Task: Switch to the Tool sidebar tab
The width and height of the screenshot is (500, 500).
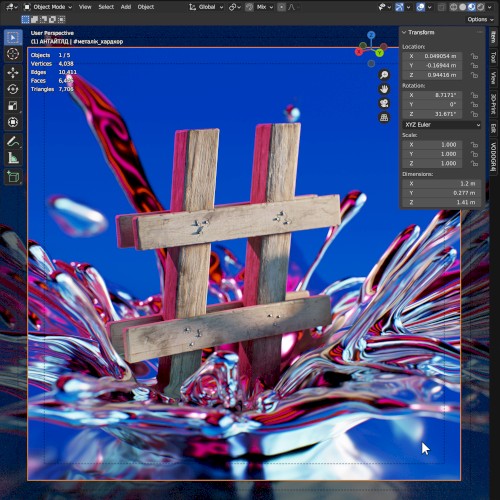Action: tap(494, 57)
